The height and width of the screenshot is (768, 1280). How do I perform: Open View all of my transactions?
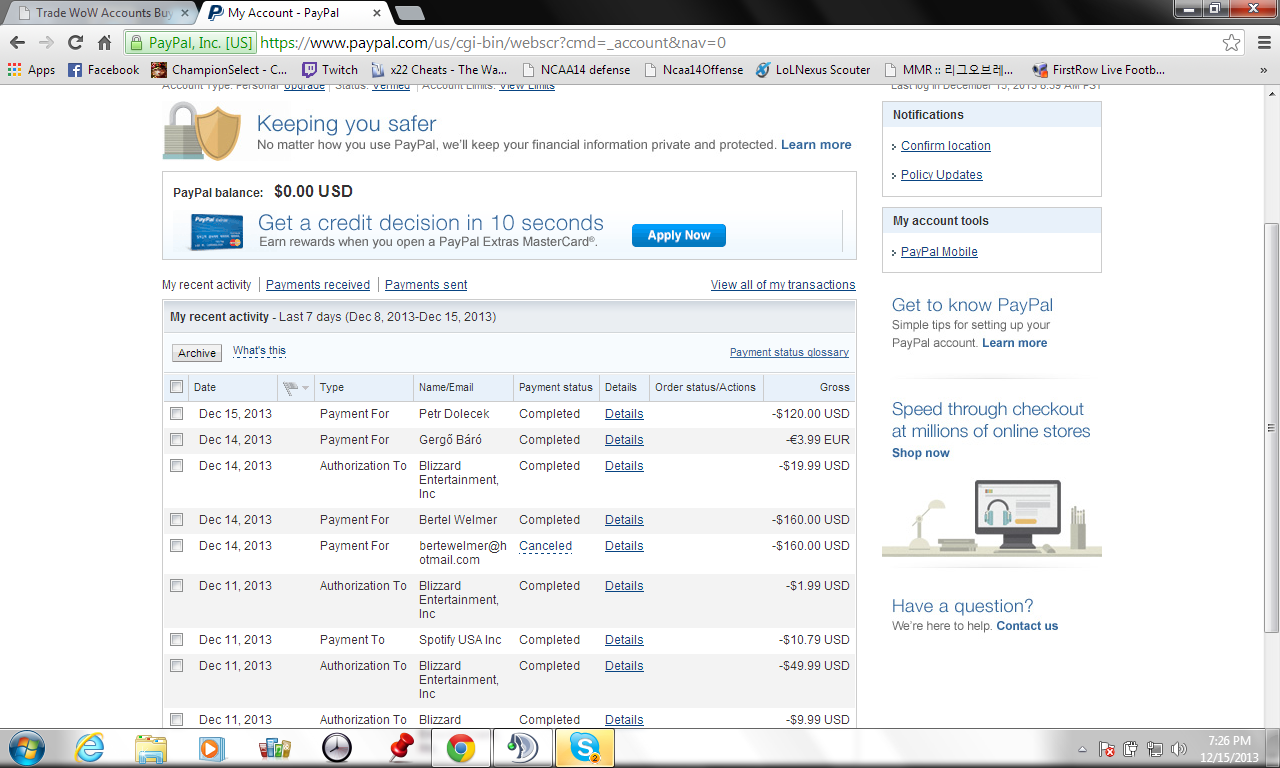783,285
